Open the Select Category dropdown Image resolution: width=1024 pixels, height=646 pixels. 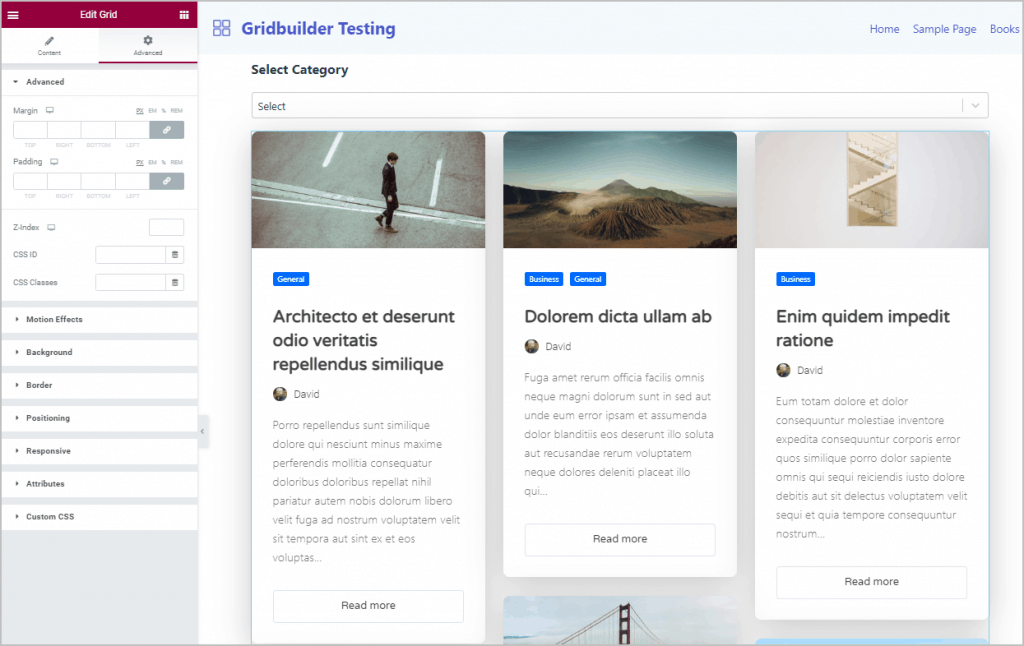[x=619, y=106]
